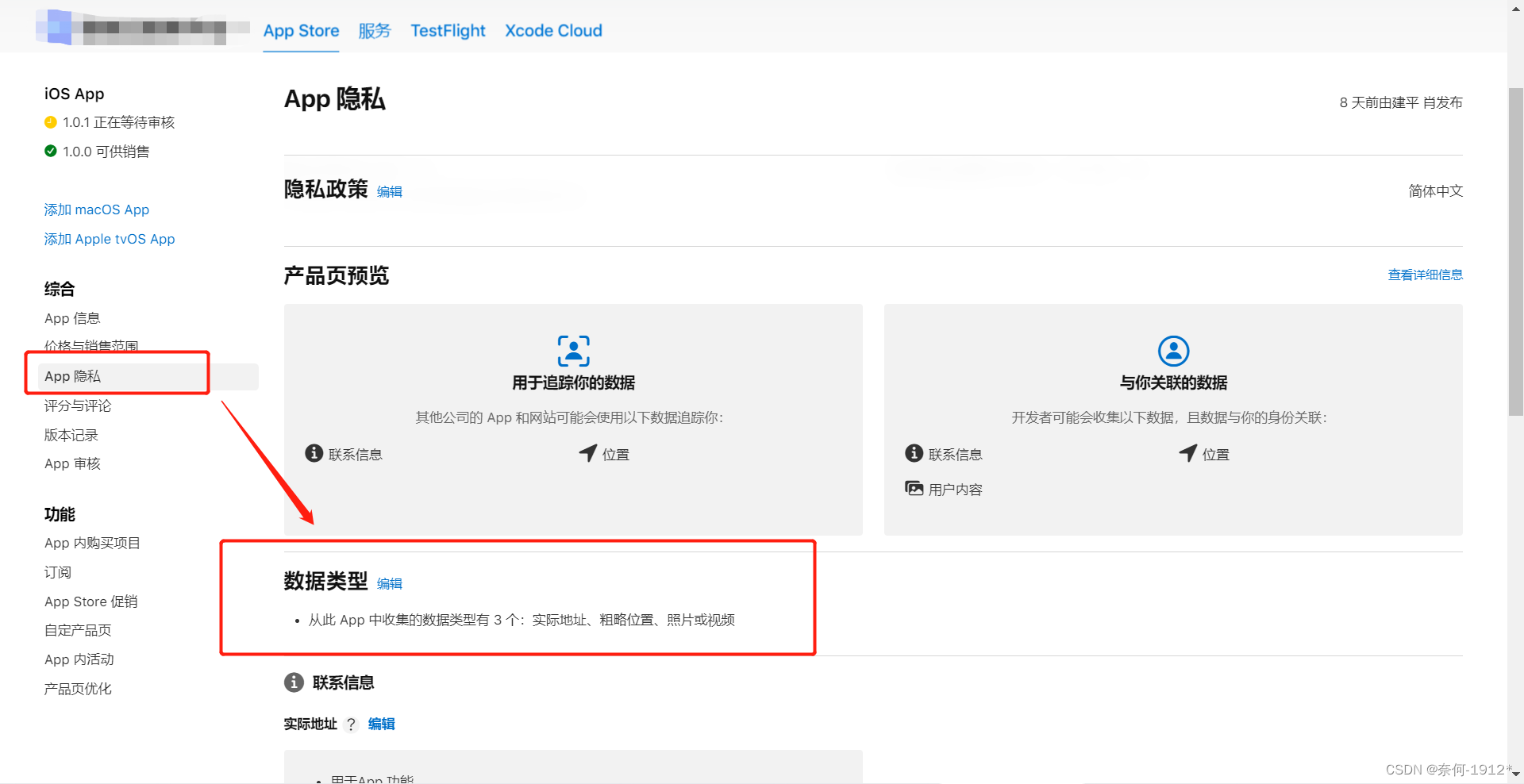Click the 从此 App 中收集的数据类型有 3 个 line
Viewport: 1524px width, 784px height.
(x=521, y=620)
